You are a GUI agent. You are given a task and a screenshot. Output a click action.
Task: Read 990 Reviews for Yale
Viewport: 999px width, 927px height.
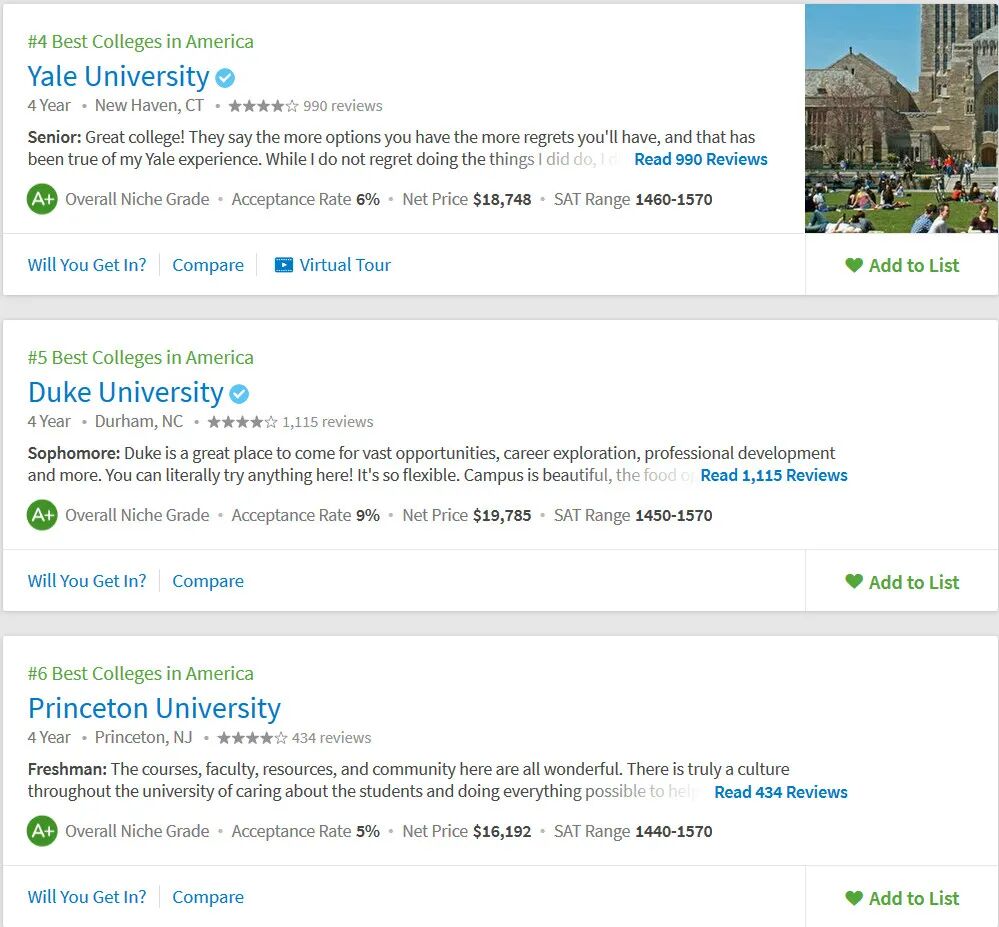tap(701, 159)
